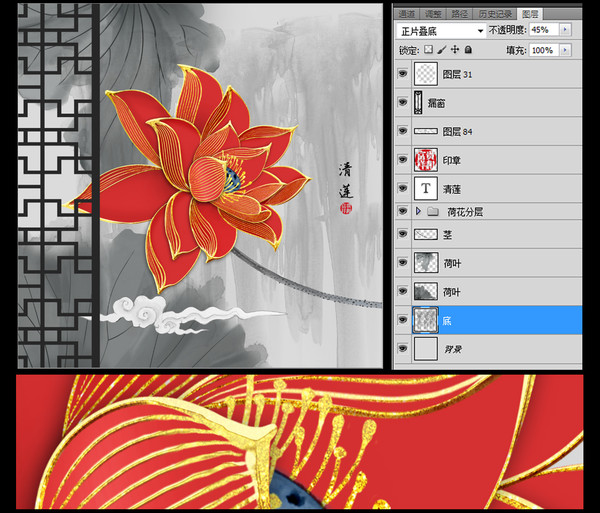600x513 pixels.
Task: Switch to the 历史记录 tab
Action: tap(495, 14)
